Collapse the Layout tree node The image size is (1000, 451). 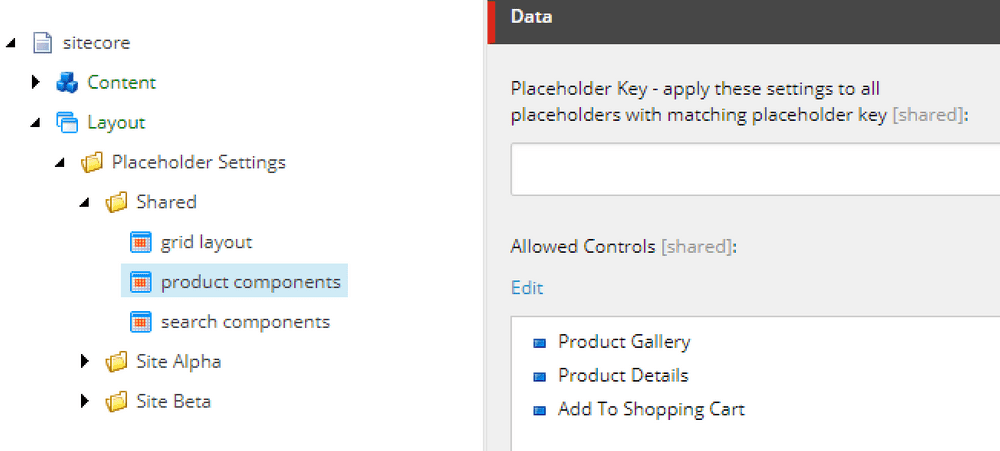click(x=35, y=123)
